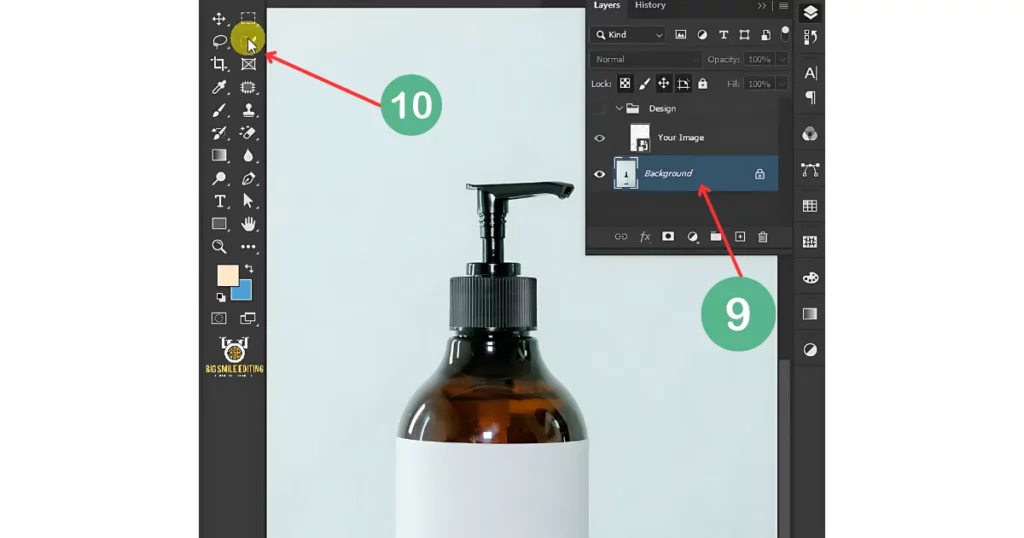Screen dimensions: 1024x538
Task: Filter for shape layers
Action: click(744, 35)
